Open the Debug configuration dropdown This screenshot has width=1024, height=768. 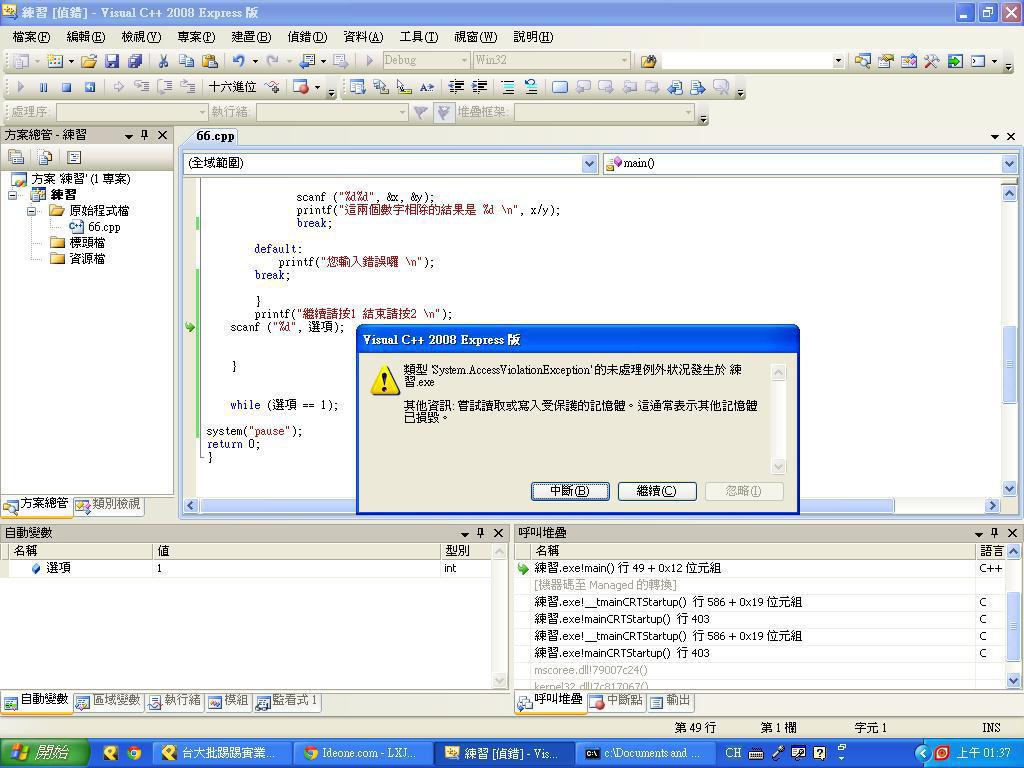pos(464,61)
